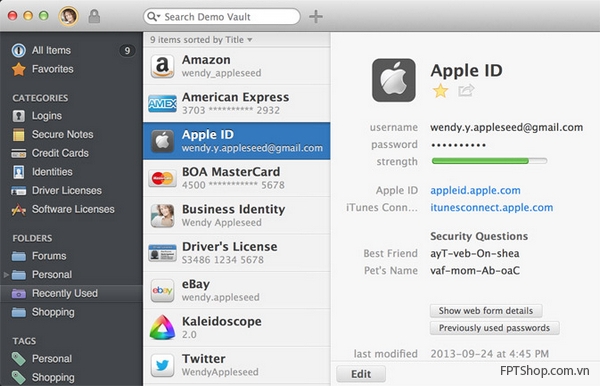This screenshot has height=386, width=600.
Task: Select the Shopping tag
Action: point(43,378)
